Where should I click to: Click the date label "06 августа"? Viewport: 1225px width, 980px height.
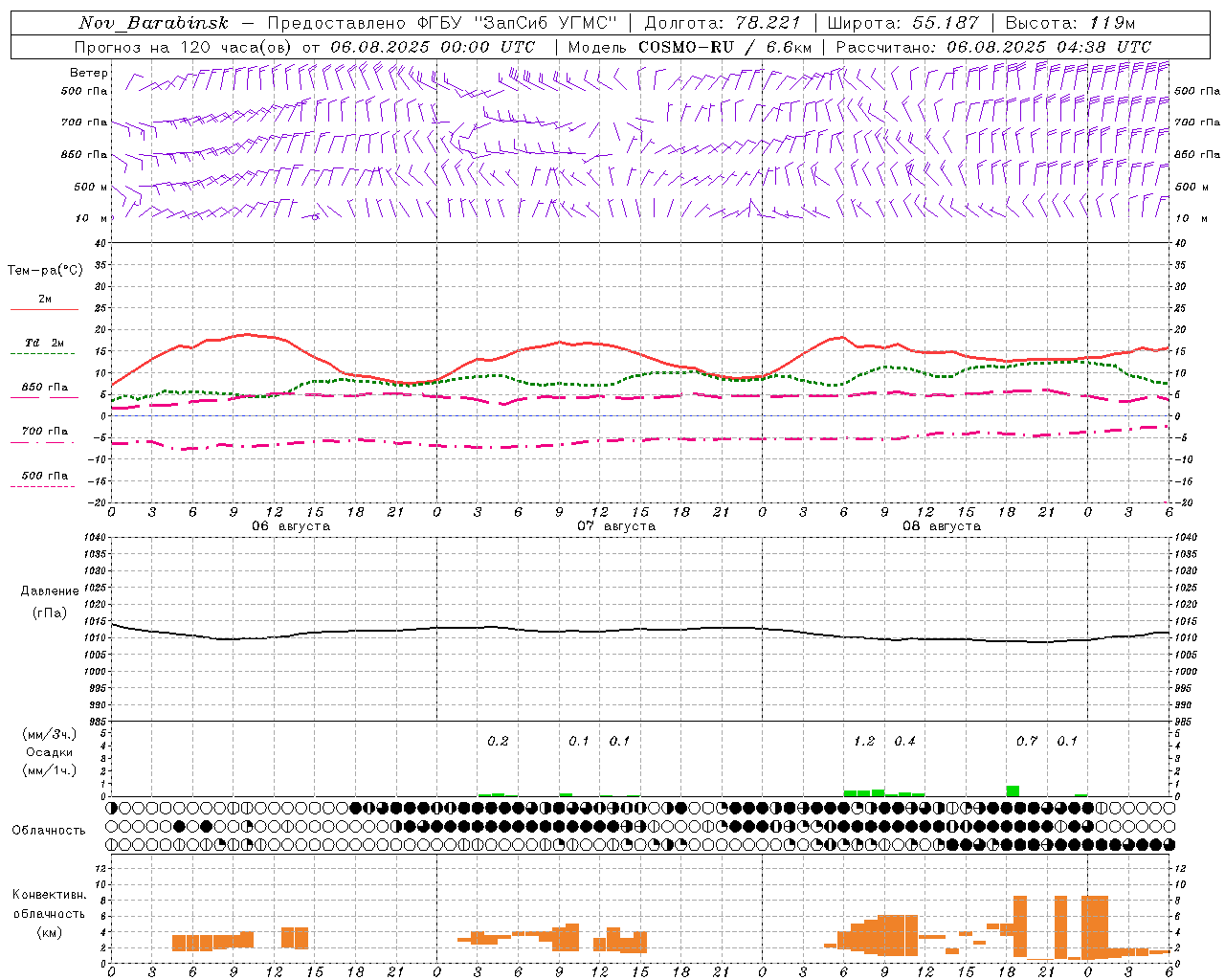291,526
